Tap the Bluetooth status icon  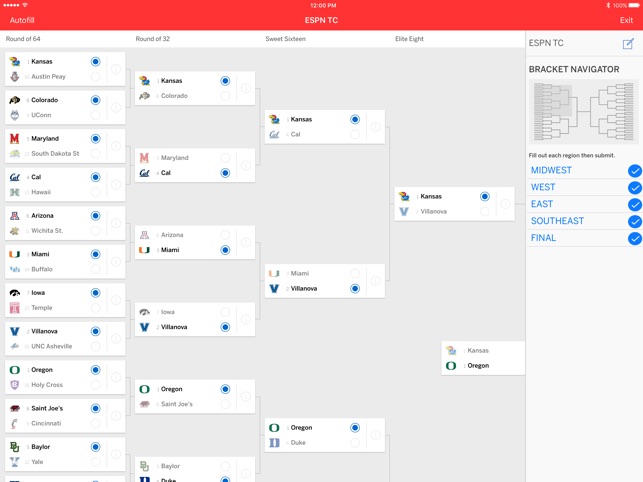pos(608,5)
